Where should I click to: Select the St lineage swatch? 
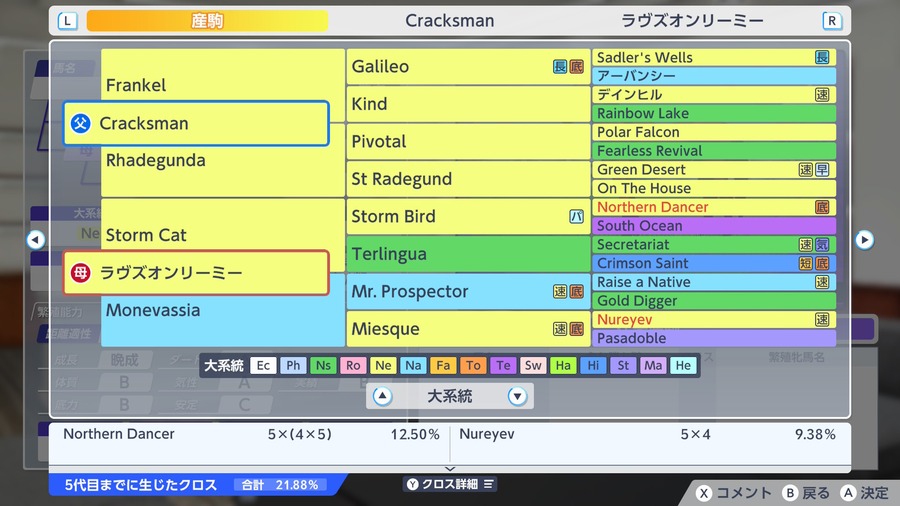tap(623, 365)
